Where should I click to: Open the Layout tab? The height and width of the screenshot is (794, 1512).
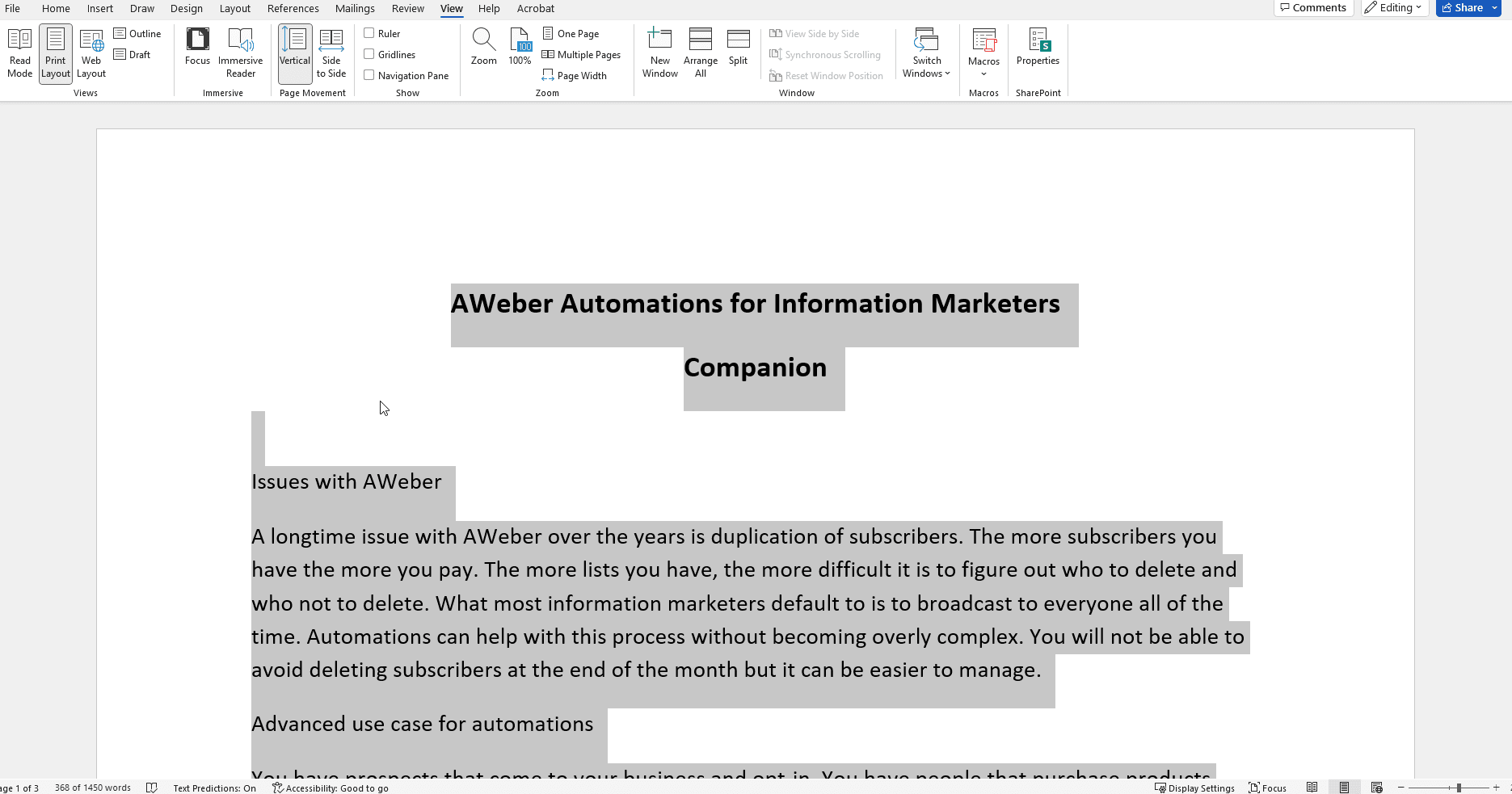click(235, 8)
